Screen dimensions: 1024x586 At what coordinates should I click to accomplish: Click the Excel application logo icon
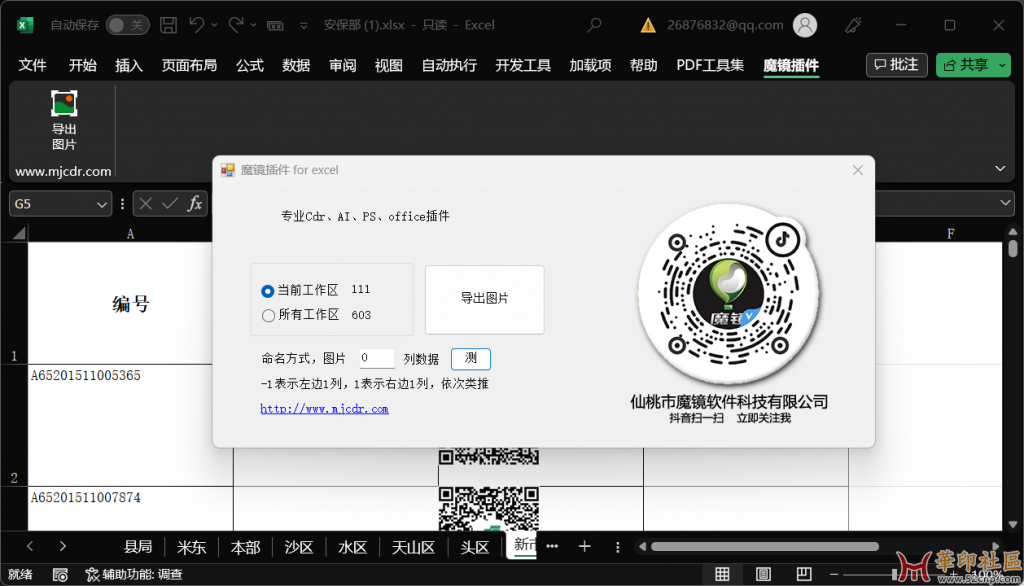(x=25, y=25)
